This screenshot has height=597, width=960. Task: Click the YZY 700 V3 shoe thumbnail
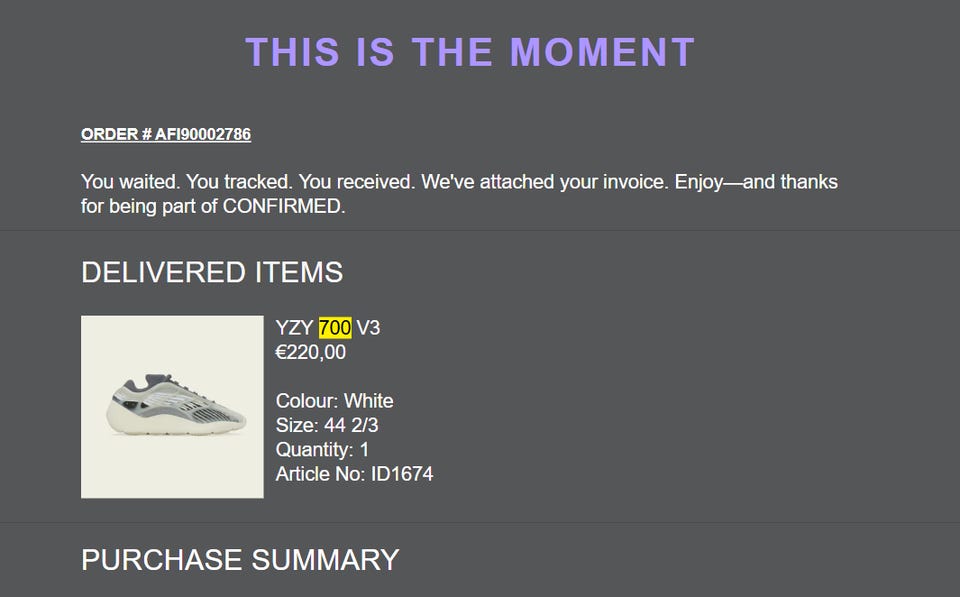point(172,407)
